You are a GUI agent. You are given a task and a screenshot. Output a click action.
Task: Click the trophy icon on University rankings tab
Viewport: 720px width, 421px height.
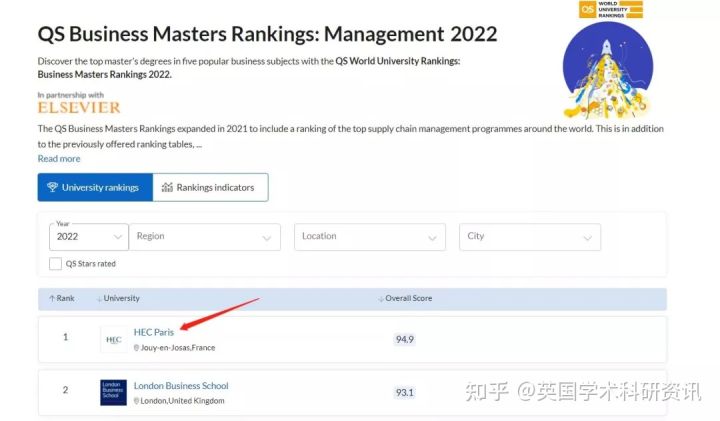(x=52, y=187)
